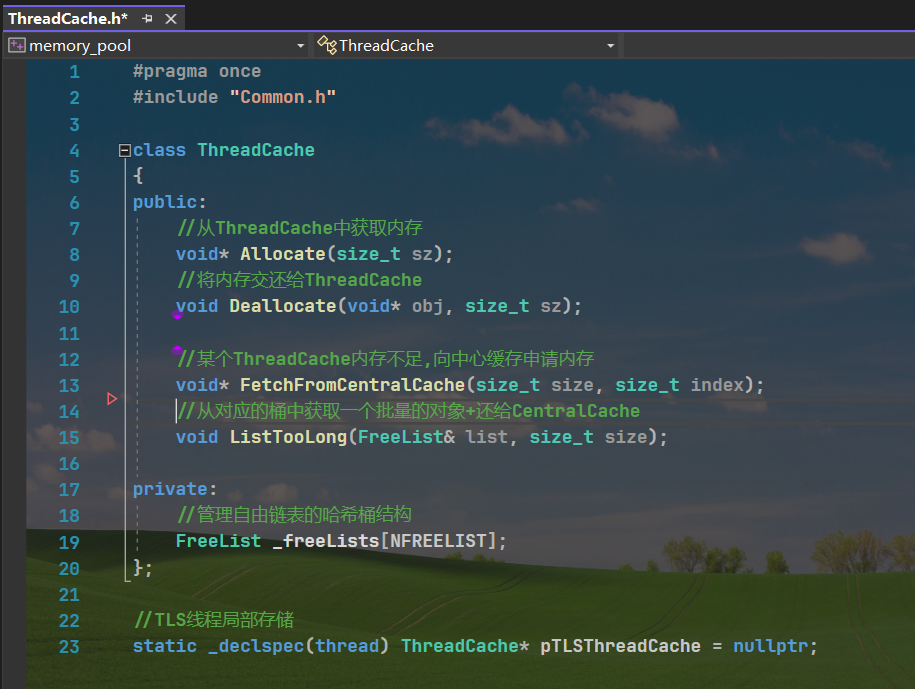This screenshot has height=689, width=915.
Task: Click the ThreadCache class icon in navigation bar
Action: 327,45
